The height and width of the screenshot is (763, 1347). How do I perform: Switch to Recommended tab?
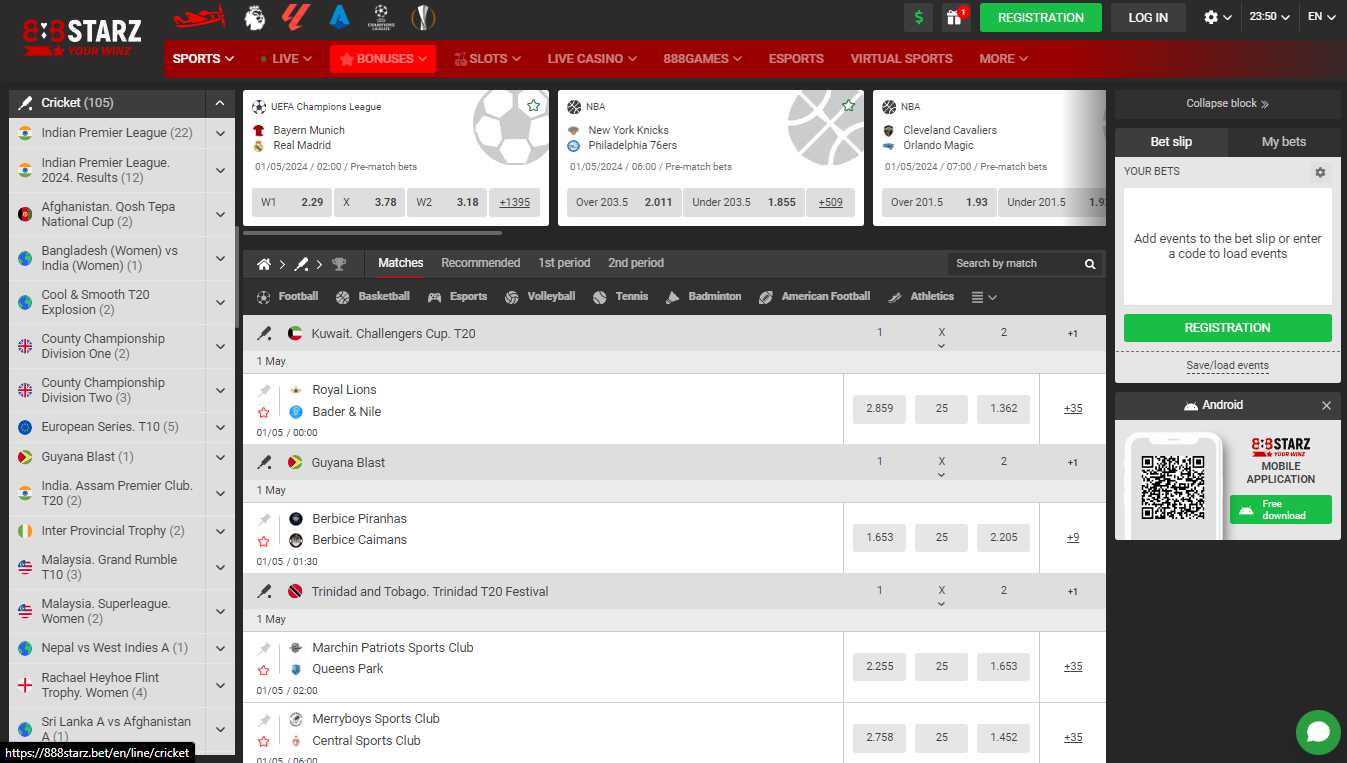(481, 263)
